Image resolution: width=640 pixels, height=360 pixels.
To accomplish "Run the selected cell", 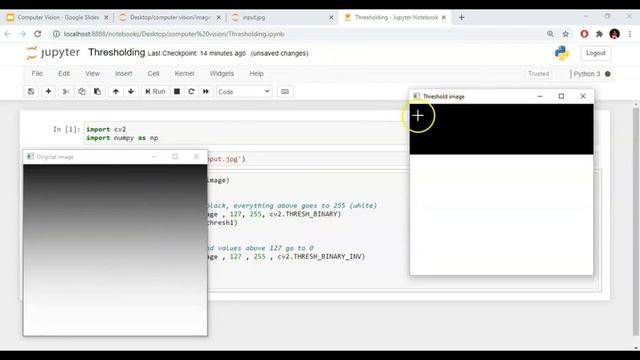I will point(155,91).
